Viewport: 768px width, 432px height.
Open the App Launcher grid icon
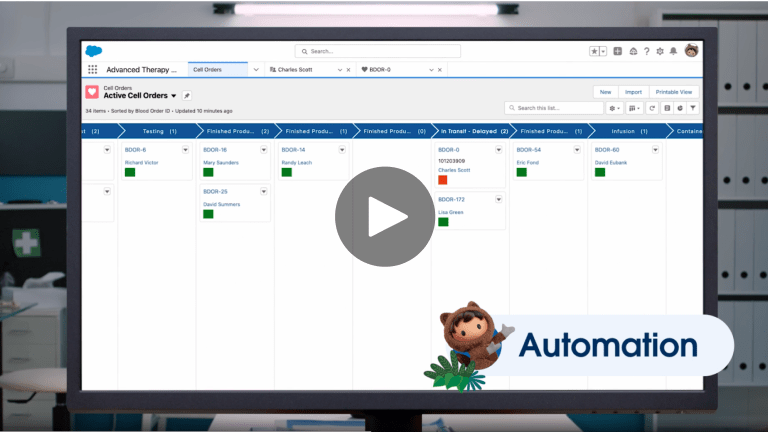point(93,70)
